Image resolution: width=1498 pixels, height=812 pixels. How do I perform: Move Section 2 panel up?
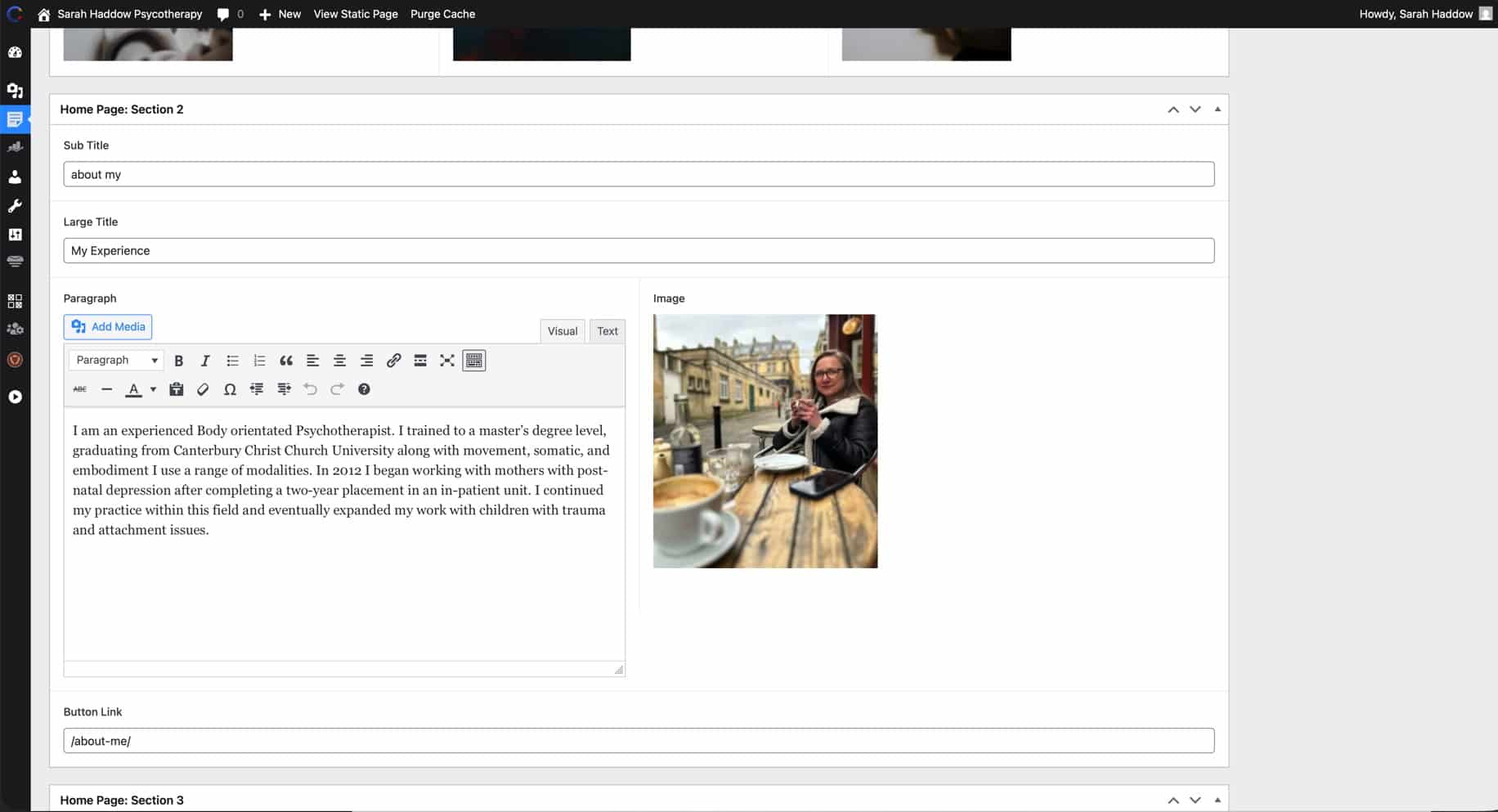coord(1173,110)
